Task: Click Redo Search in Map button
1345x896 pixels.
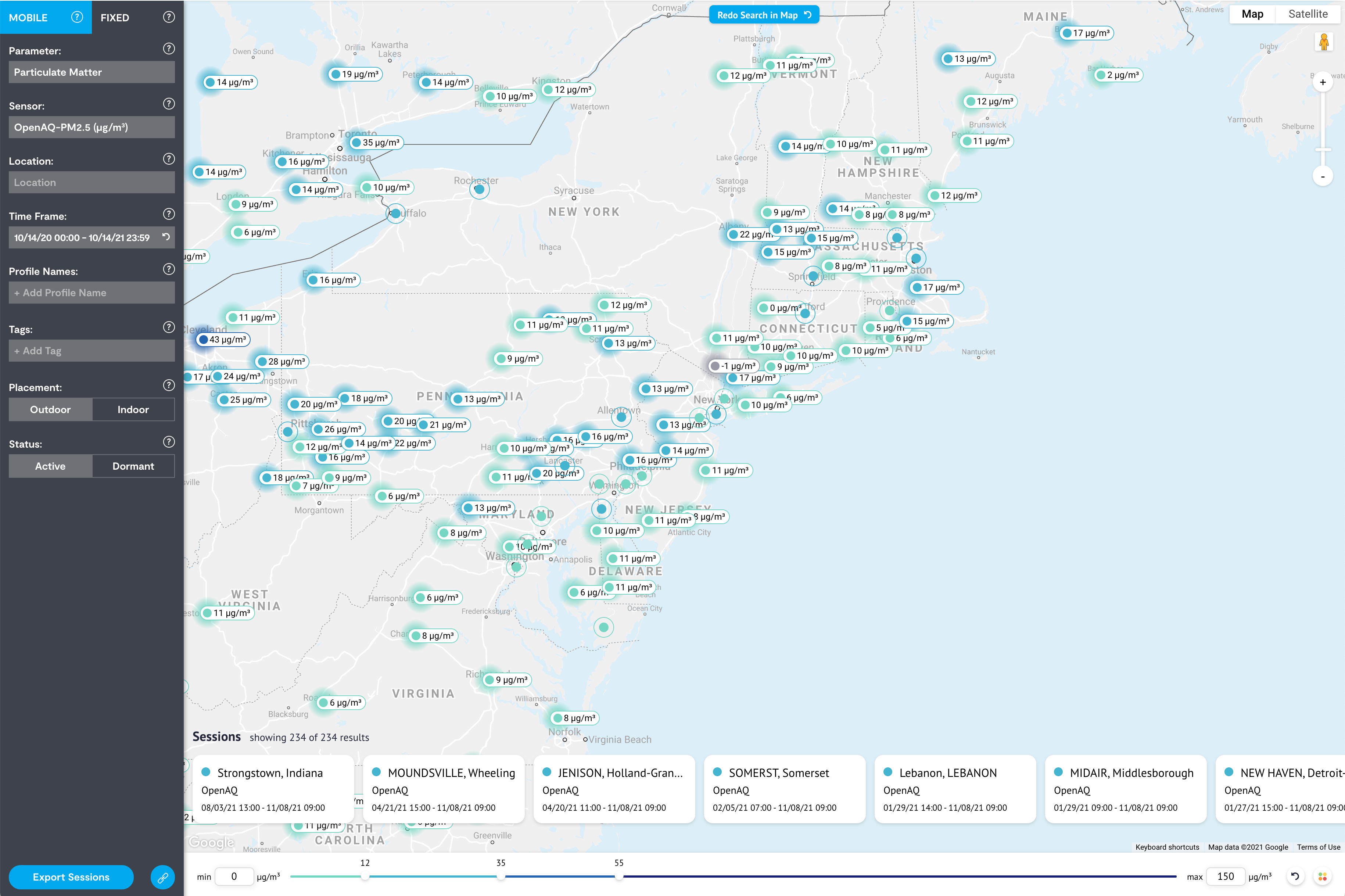Action: coord(764,15)
